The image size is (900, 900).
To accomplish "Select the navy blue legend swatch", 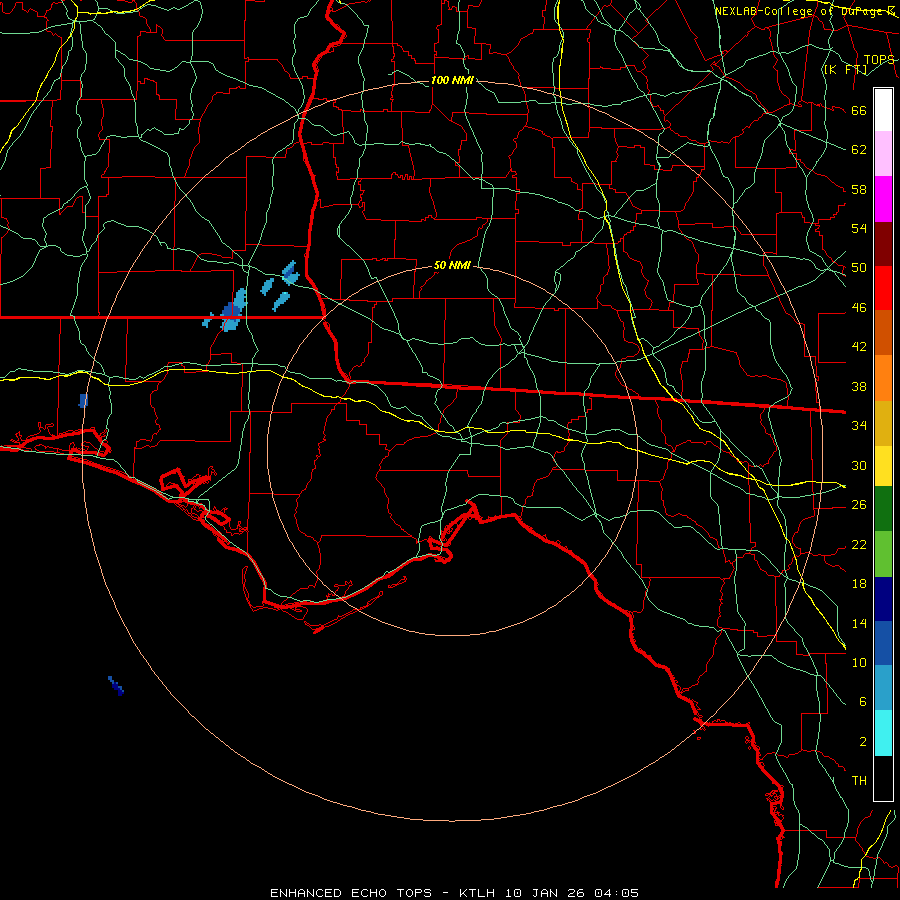I will [x=883, y=599].
